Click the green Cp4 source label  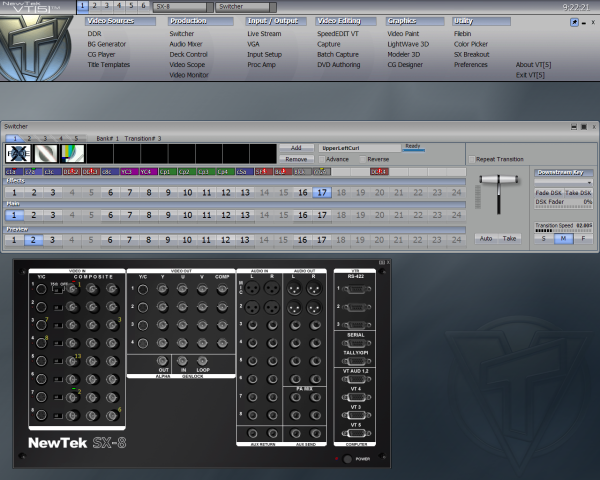pos(225,171)
